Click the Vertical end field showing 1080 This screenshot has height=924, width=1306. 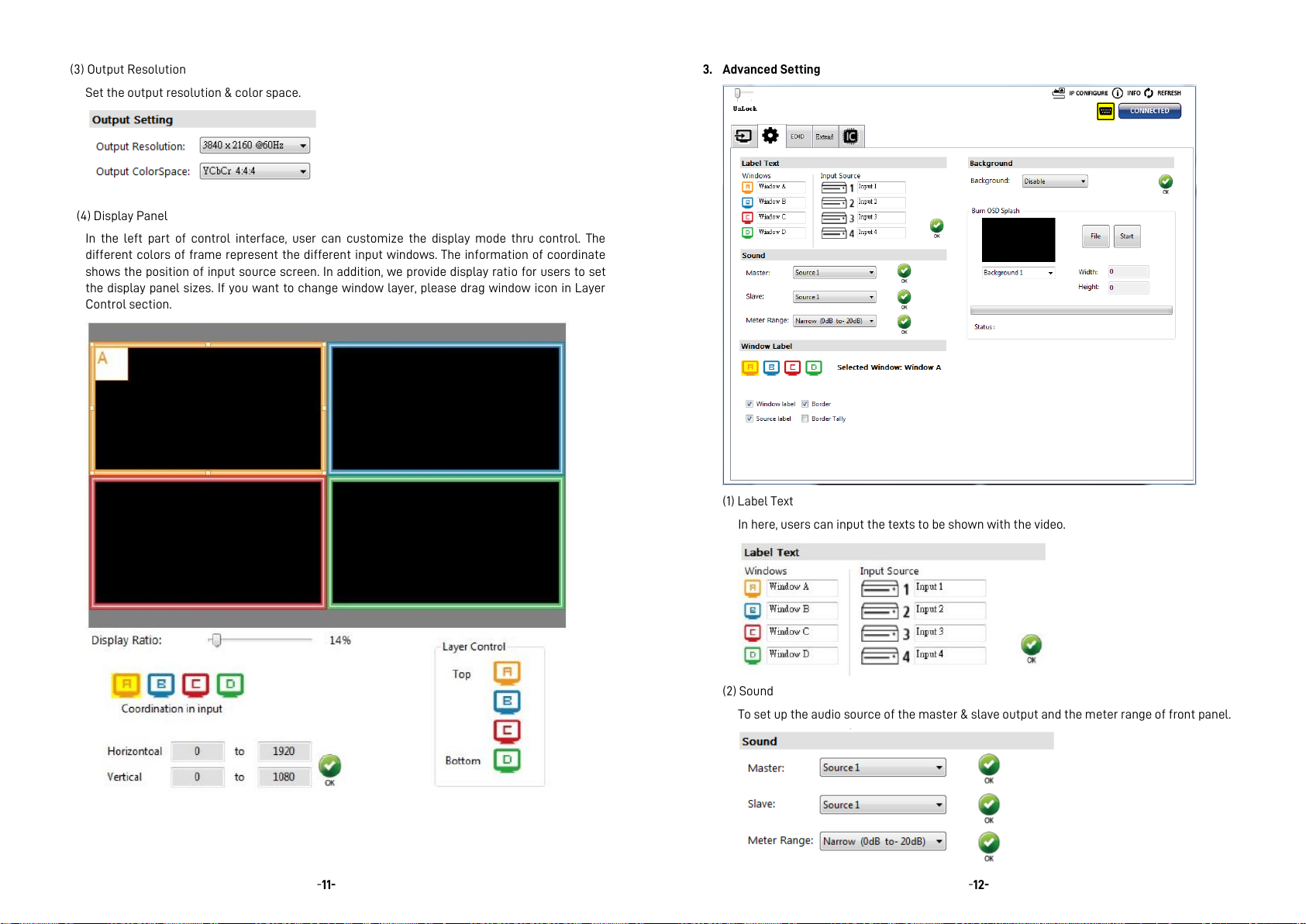pyautogui.click(x=284, y=777)
